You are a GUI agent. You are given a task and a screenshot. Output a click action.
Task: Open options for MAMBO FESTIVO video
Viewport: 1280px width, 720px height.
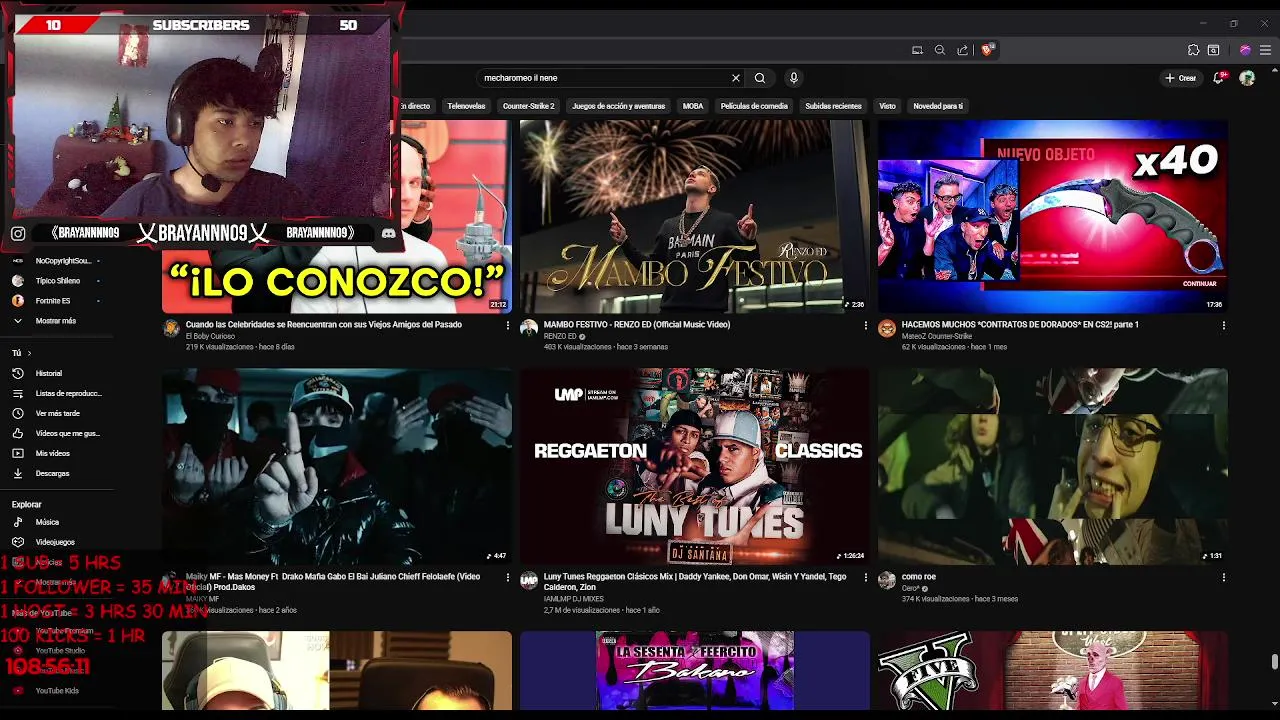click(x=865, y=325)
